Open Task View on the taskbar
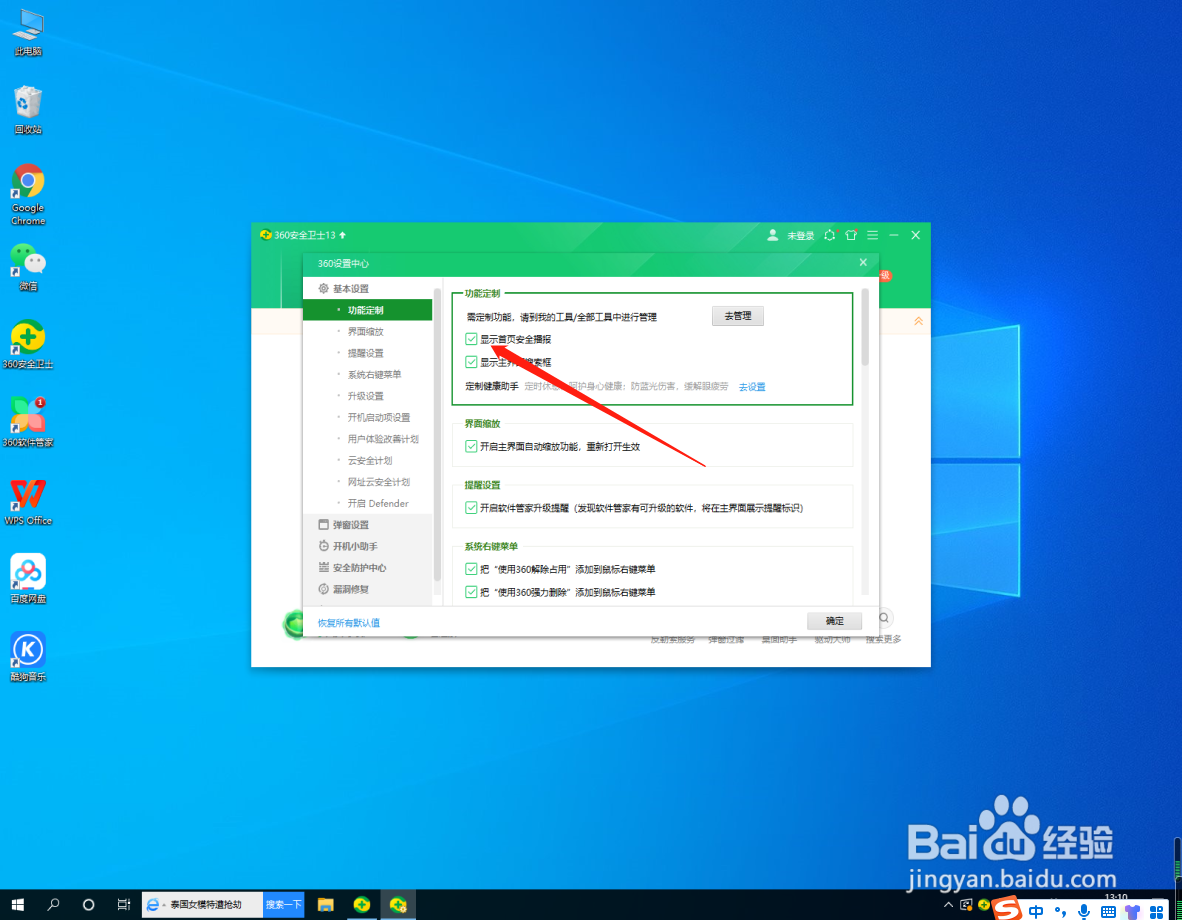Screen dimensions: 1182x920 (x=124, y=905)
